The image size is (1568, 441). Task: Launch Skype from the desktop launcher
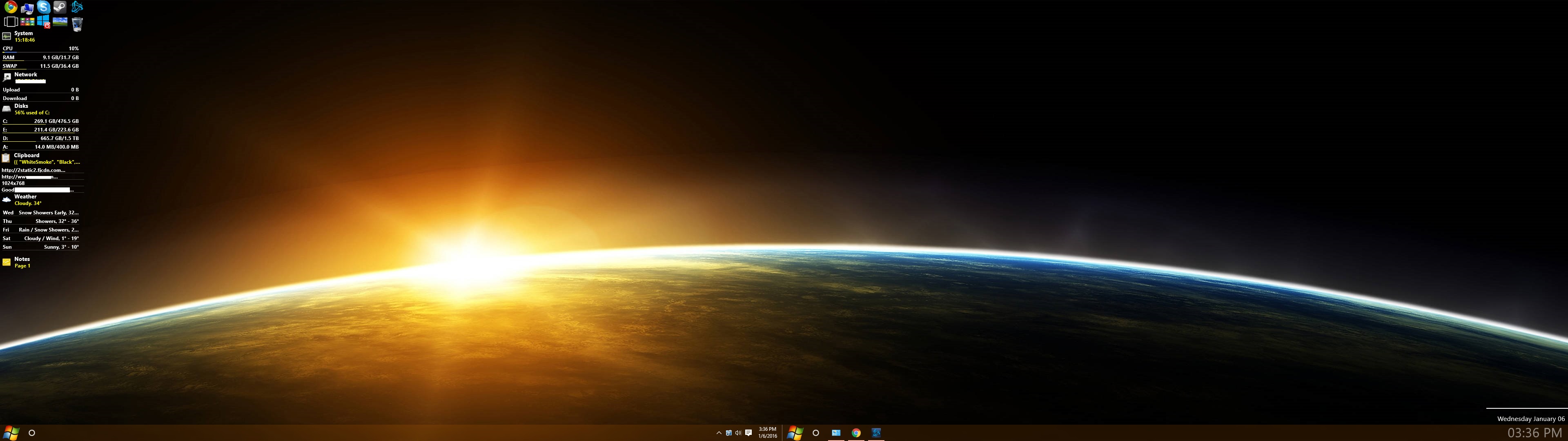coord(43,7)
